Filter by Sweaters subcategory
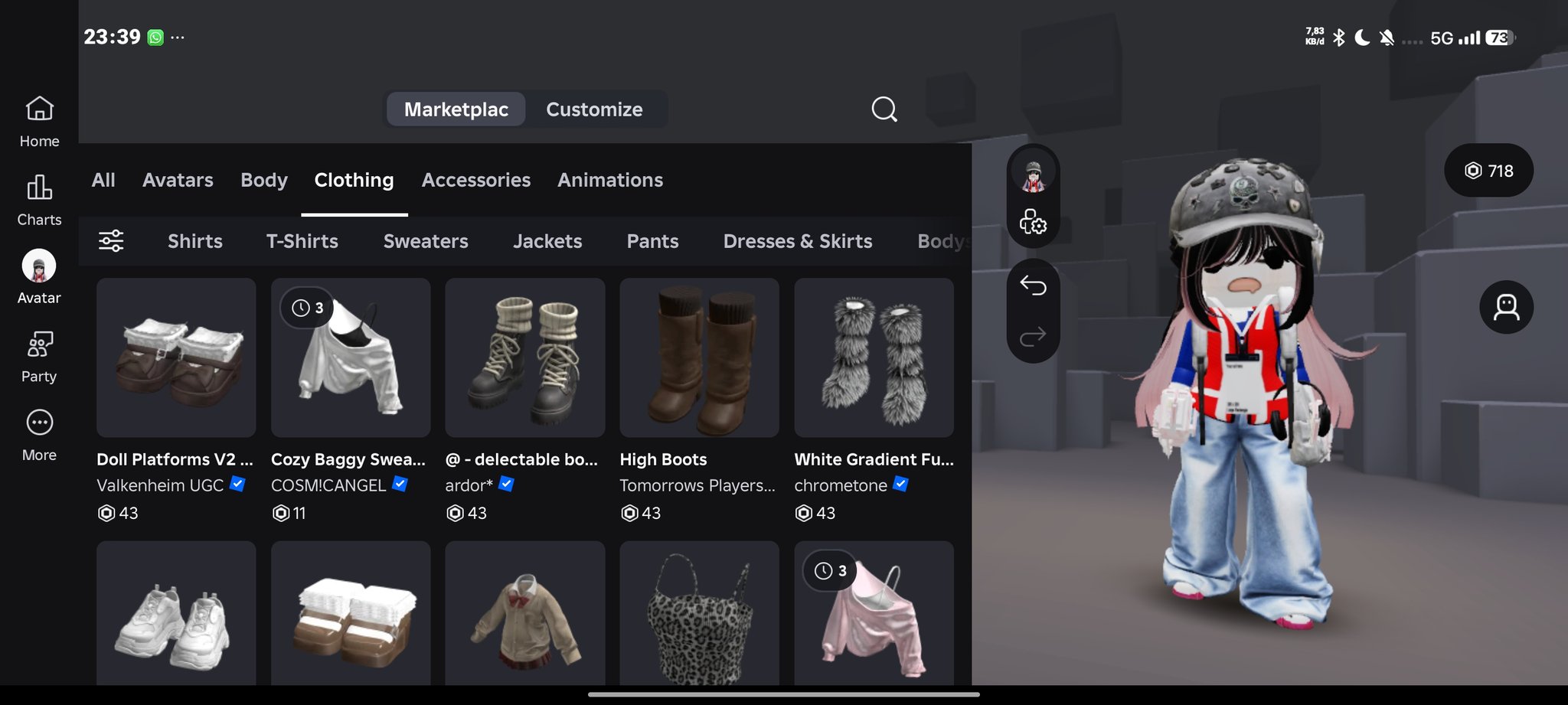The height and width of the screenshot is (705, 1568). coord(426,241)
